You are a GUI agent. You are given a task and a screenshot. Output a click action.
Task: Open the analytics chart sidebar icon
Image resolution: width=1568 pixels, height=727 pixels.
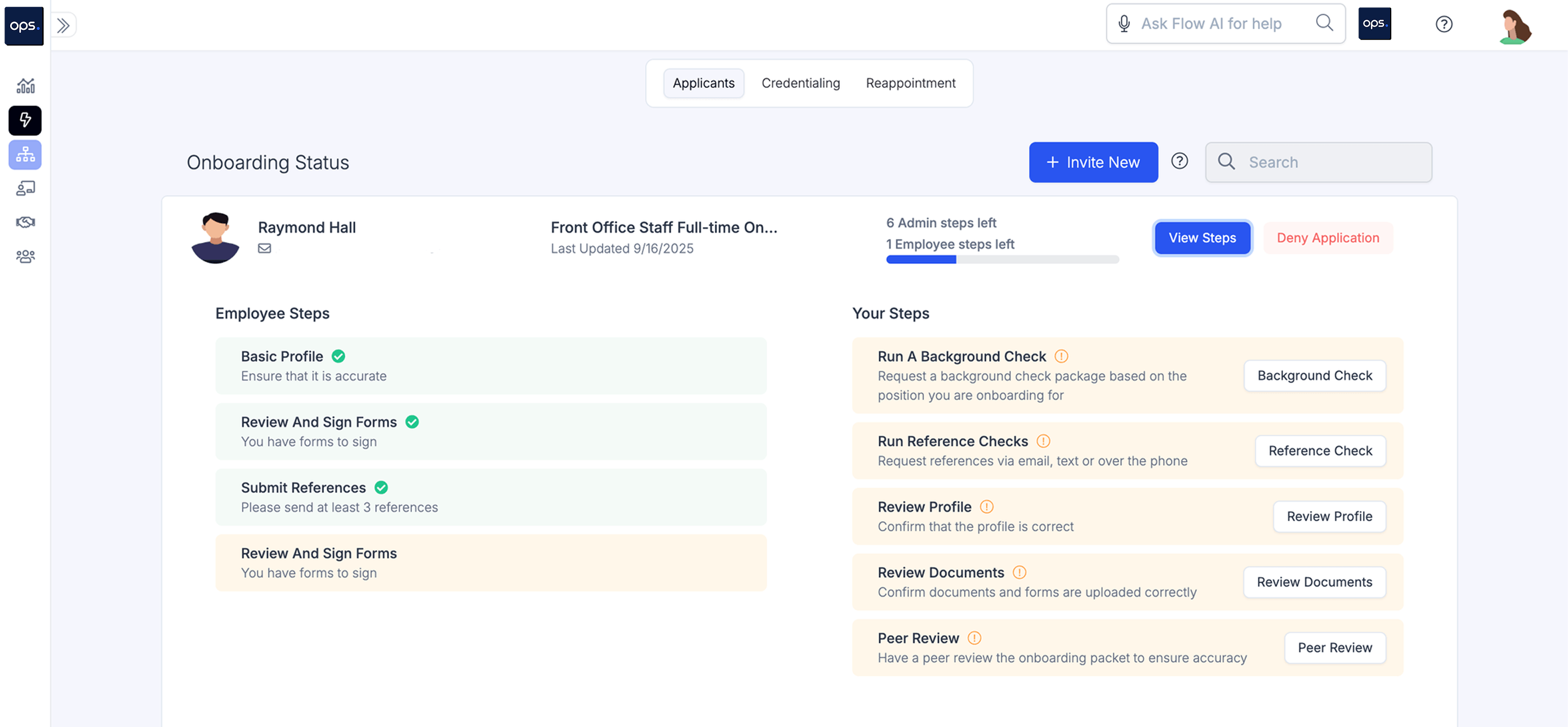[25, 86]
